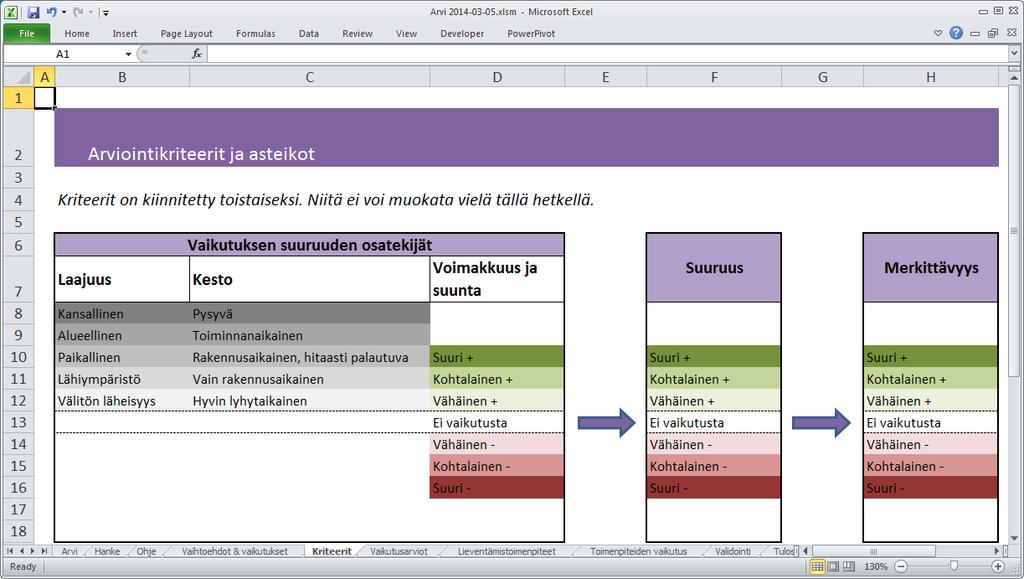Image resolution: width=1024 pixels, height=579 pixels.
Task: Go to first sheet tab navigation arrow
Action: click(10, 551)
